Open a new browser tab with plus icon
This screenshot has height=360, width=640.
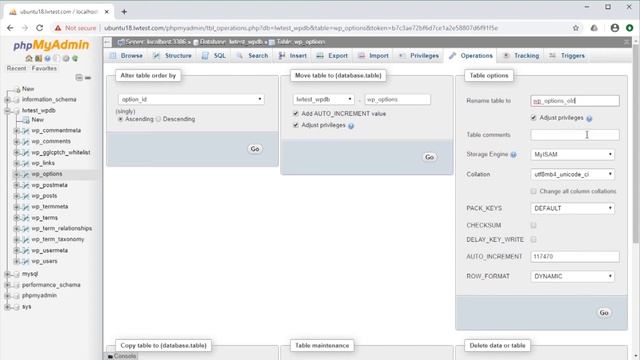tap(124, 12)
